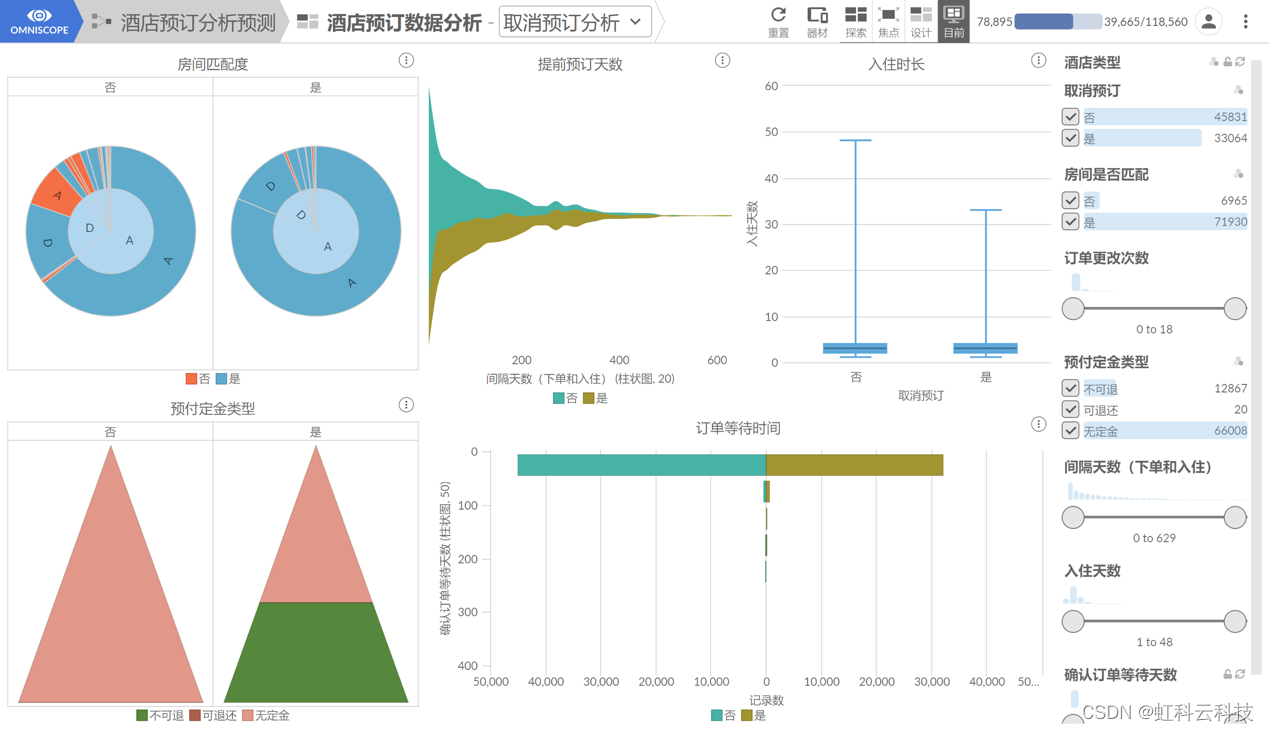Click lock icon on 确认订单等待天数 filter

(x=1228, y=674)
